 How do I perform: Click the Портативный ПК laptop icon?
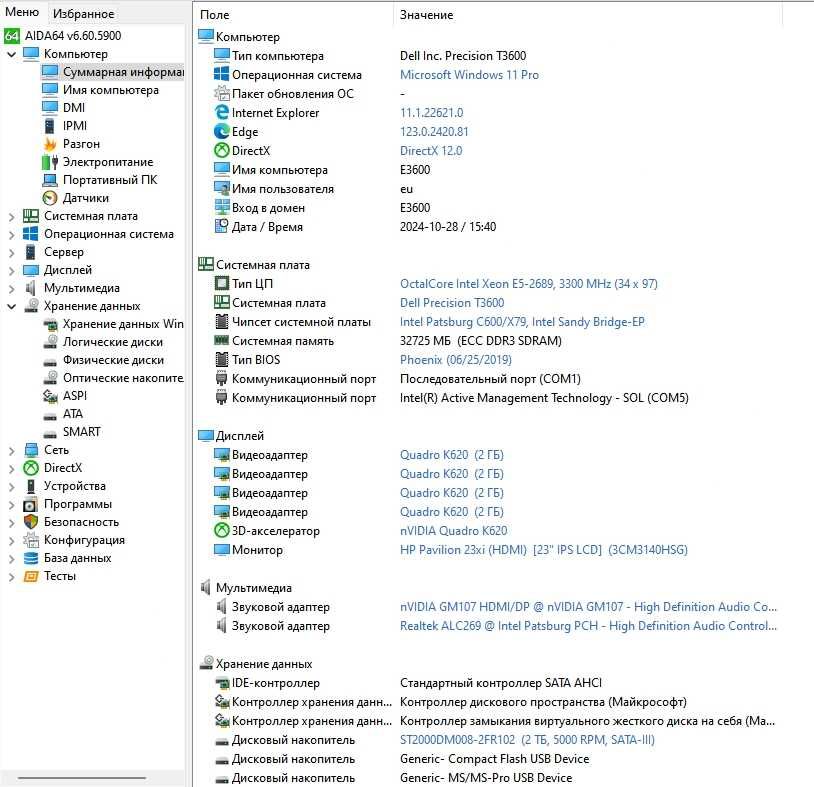[50, 180]
